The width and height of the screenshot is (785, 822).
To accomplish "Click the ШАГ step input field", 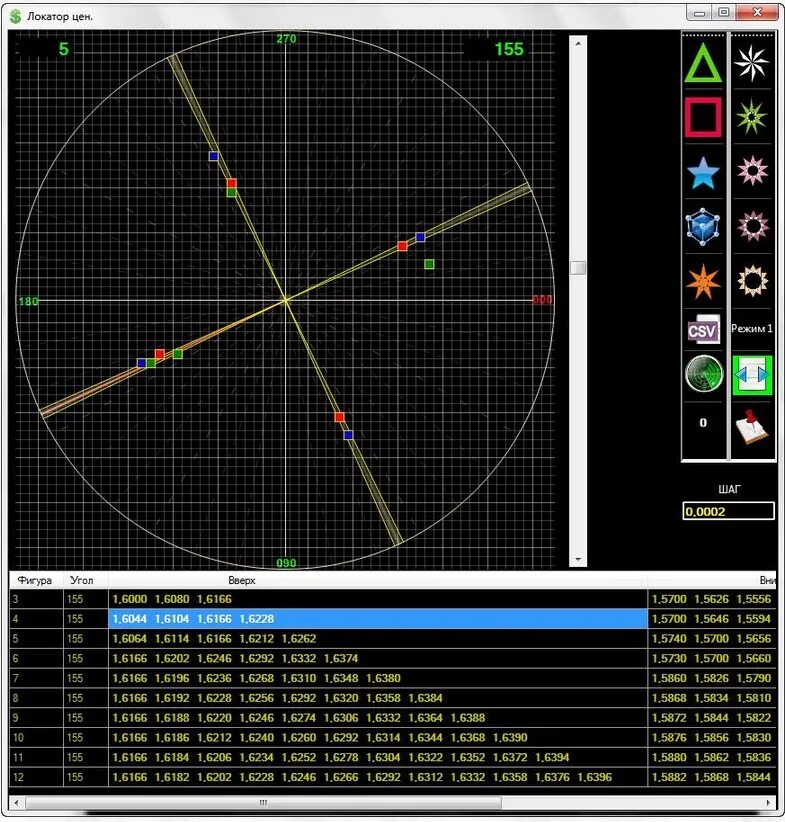I will (728, 511).
